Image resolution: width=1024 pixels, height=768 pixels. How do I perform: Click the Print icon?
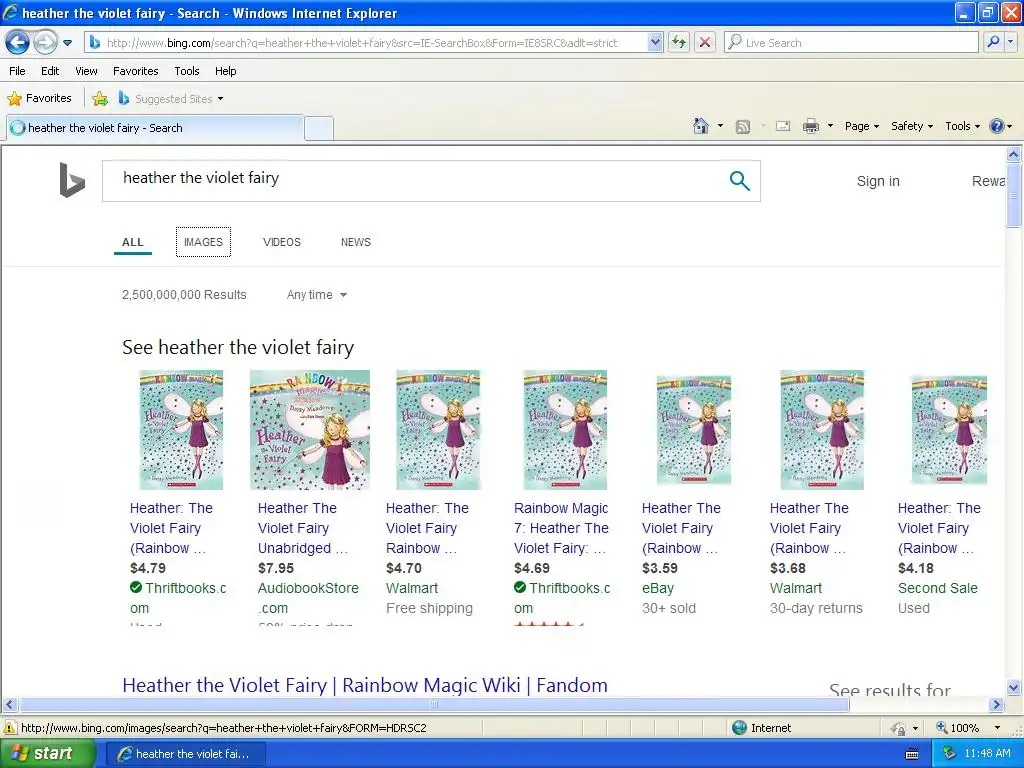pos(810,126)
